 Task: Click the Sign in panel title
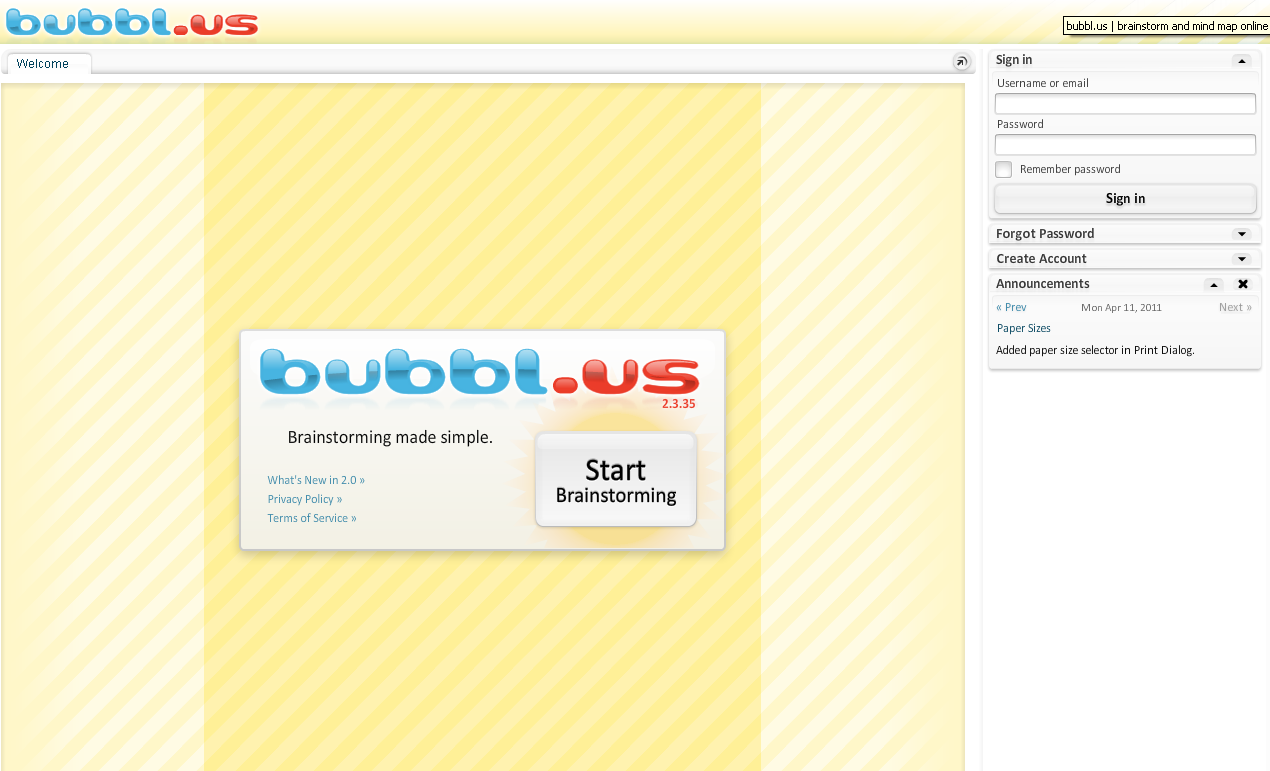point(1014,61)
